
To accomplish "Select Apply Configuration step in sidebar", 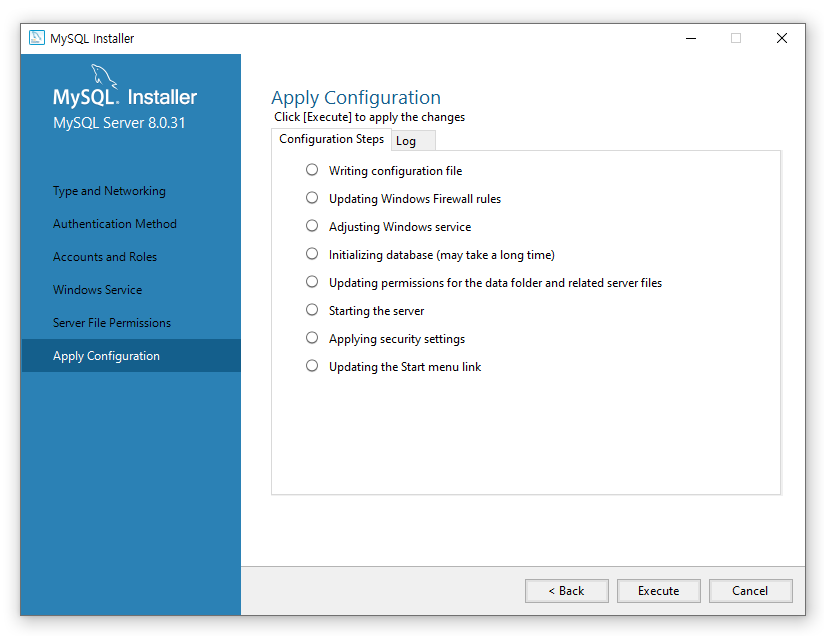I will pos(131,356).
